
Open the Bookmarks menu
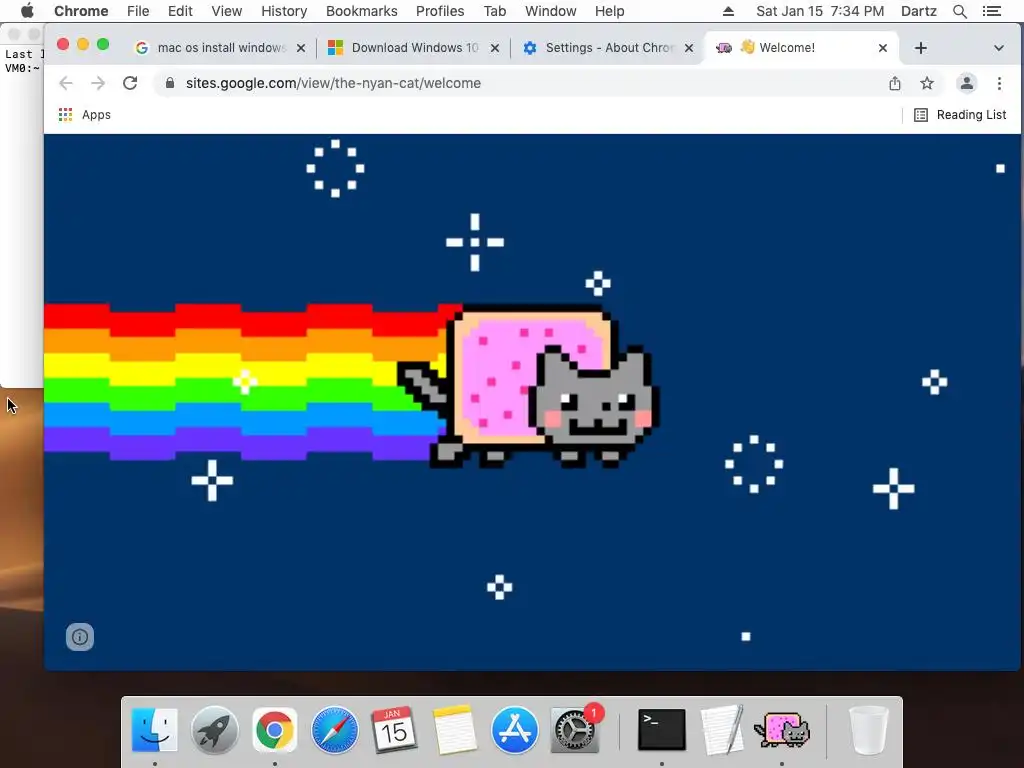coord(361,11)
